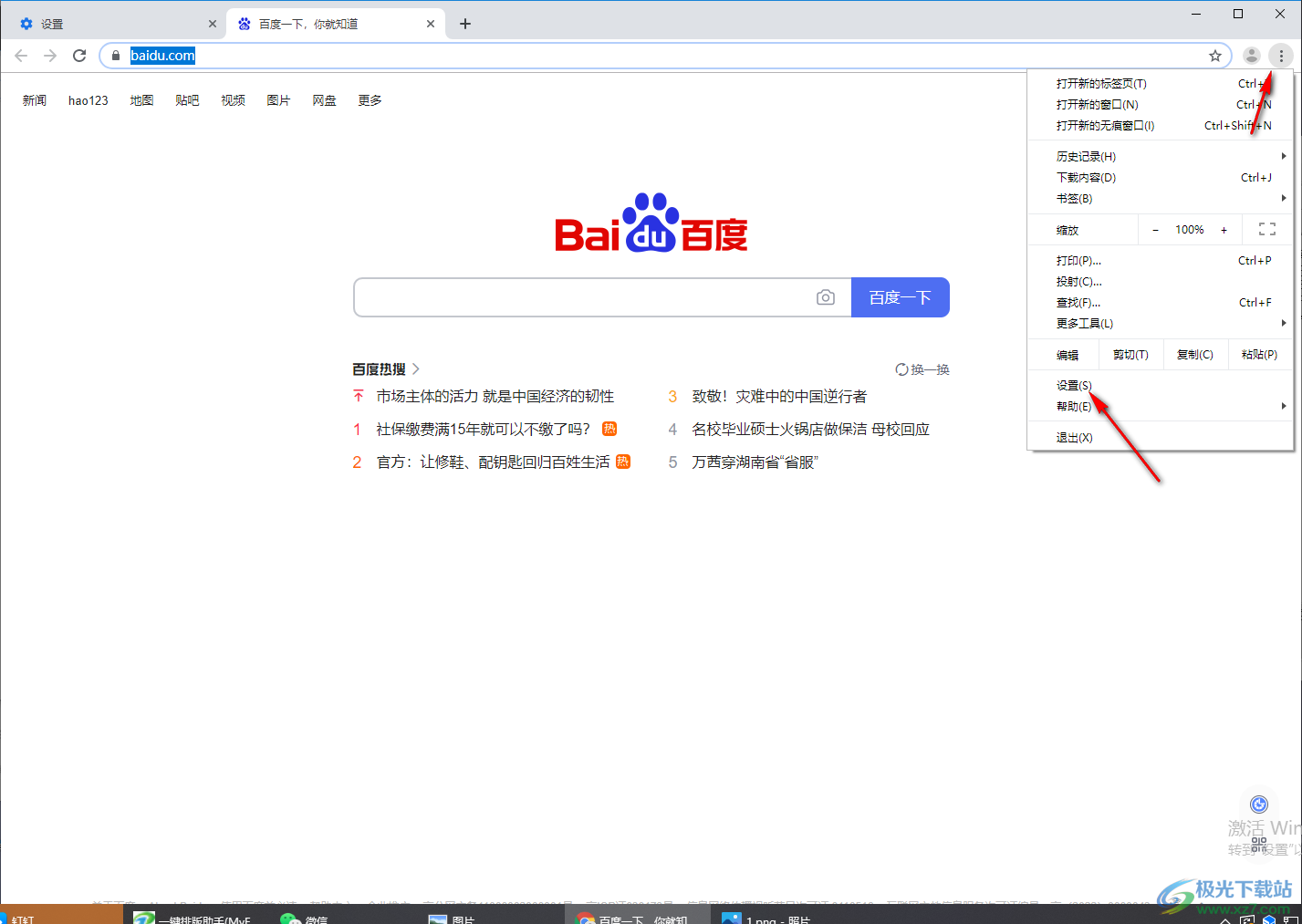
Task: Expand 更多工具(L) submenu
Action: [1161, 324]
